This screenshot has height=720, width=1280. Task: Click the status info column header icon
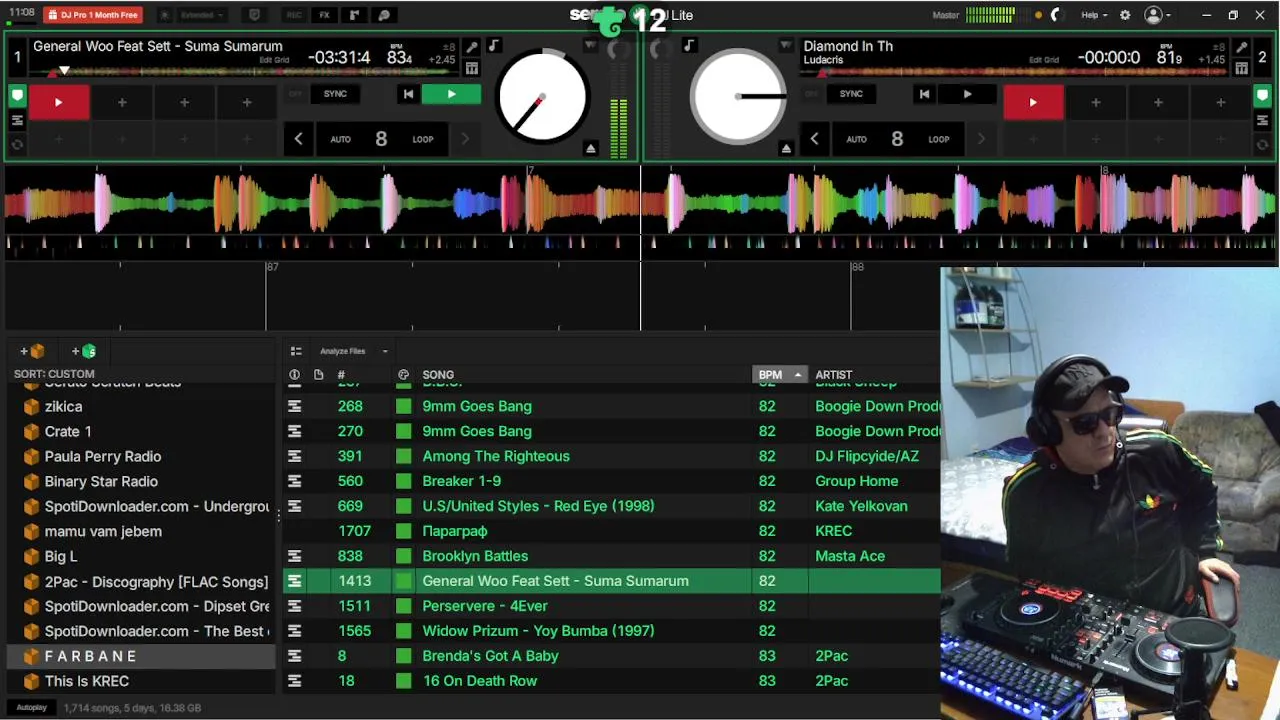pyautogui.click(x=294, y=375)
